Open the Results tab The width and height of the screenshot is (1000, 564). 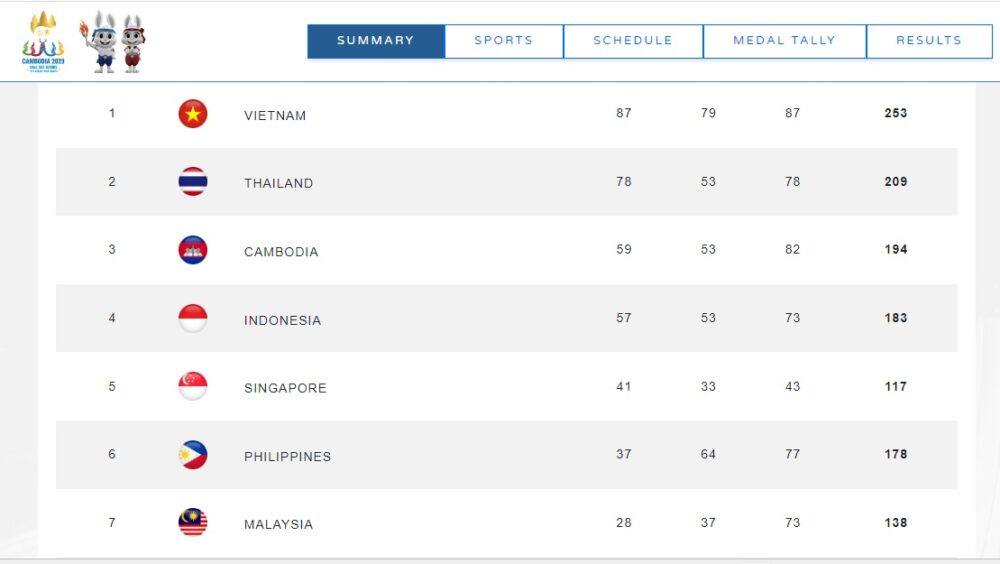pyautogui.click(x=929, y=41)
